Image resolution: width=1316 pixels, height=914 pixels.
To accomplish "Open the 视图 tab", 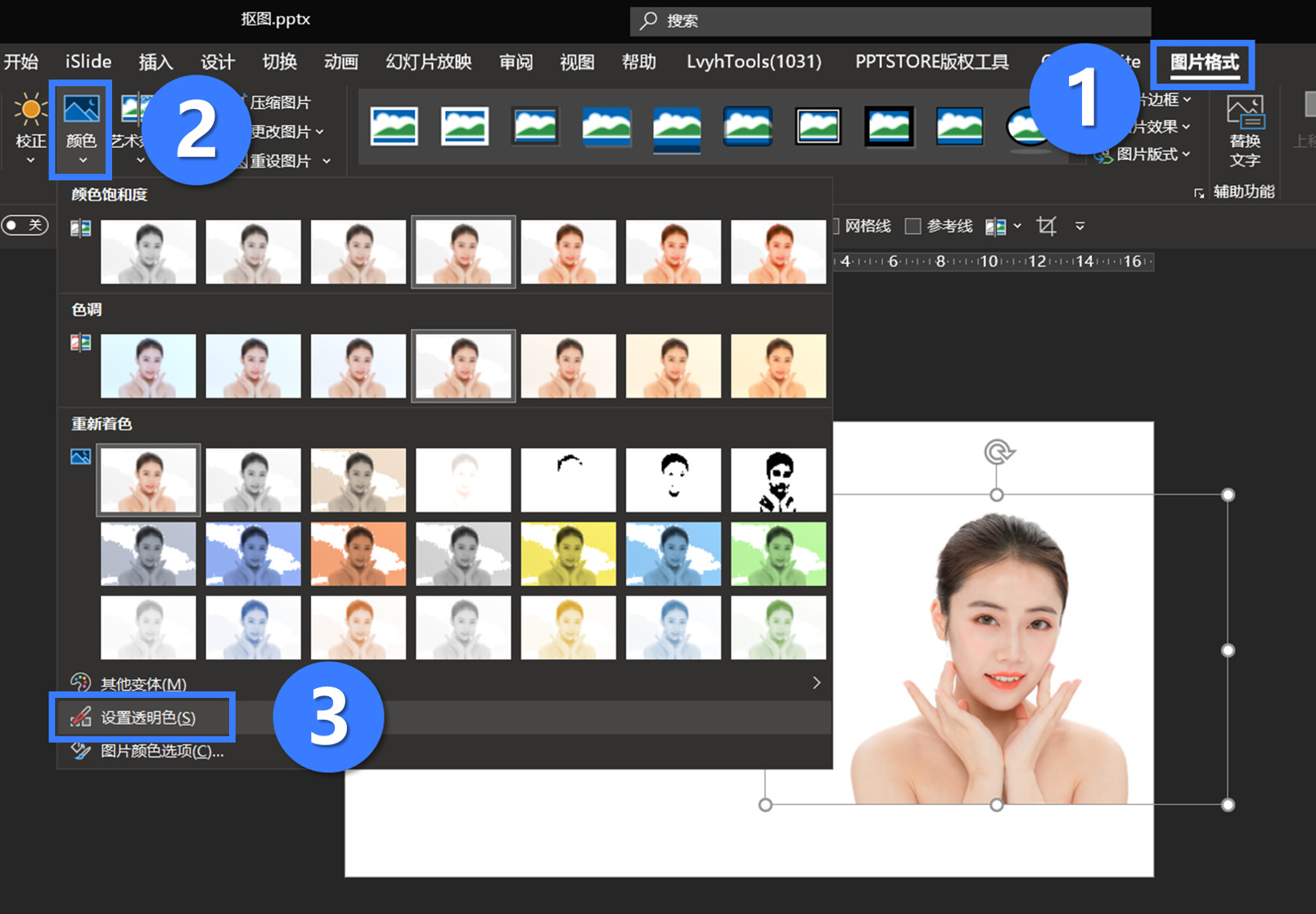I will point(577,62).
